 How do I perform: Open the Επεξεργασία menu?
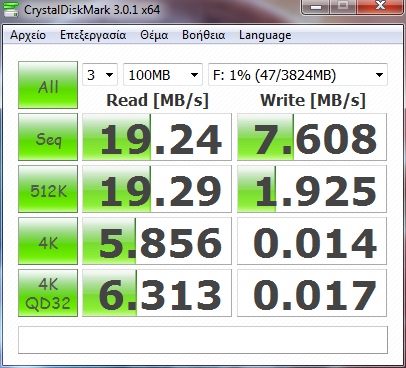pyautogui.click(x=93, y=35)
